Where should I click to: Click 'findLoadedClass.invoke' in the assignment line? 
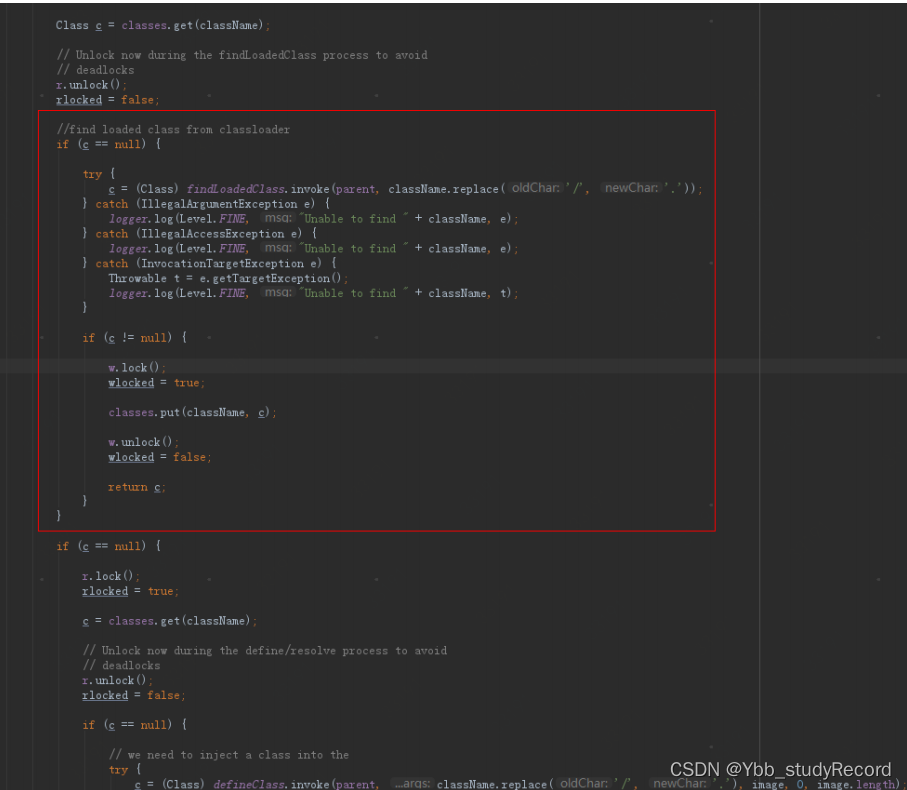(x=258, y=189)
